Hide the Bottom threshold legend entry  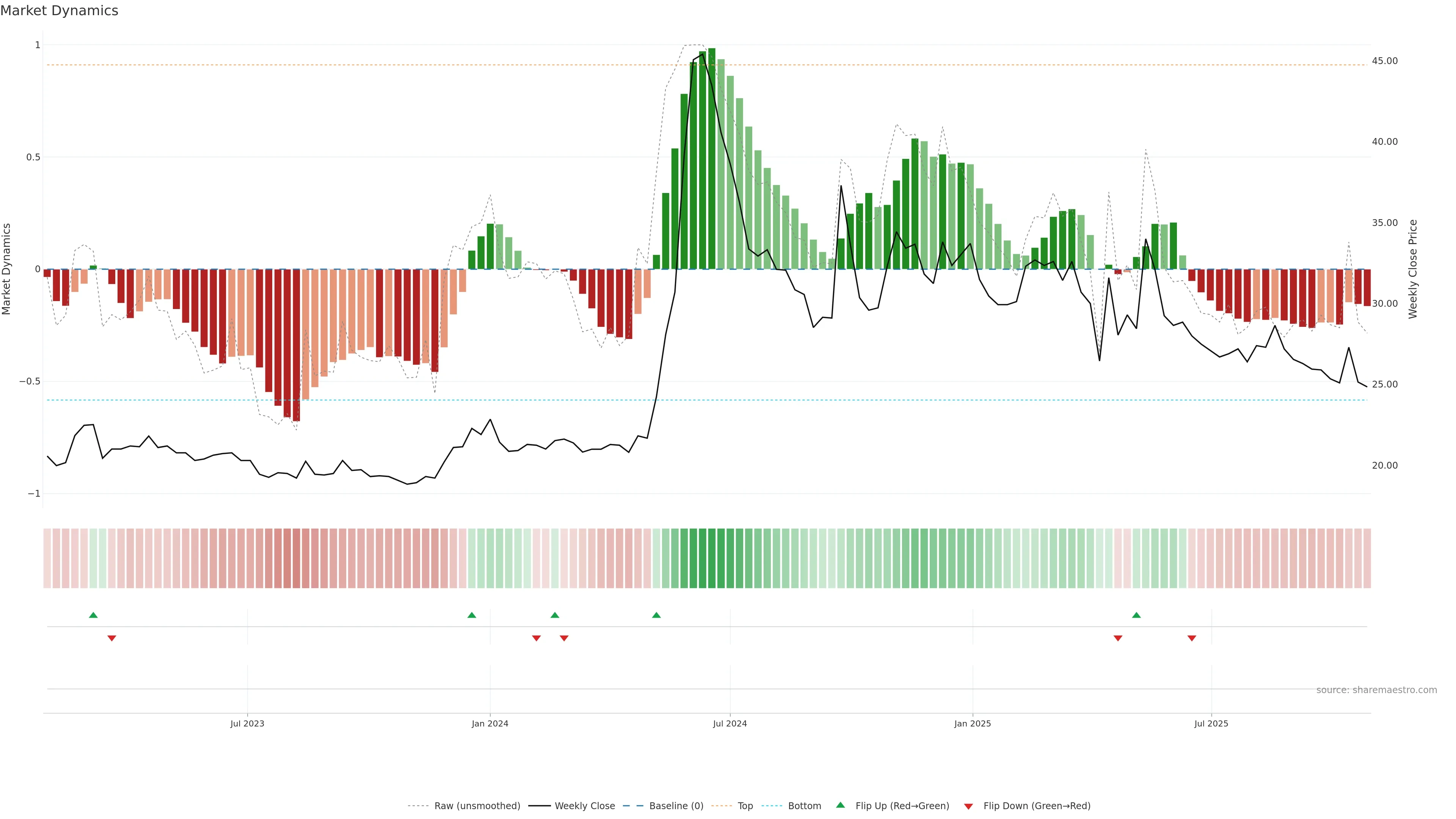pos(804,806)
